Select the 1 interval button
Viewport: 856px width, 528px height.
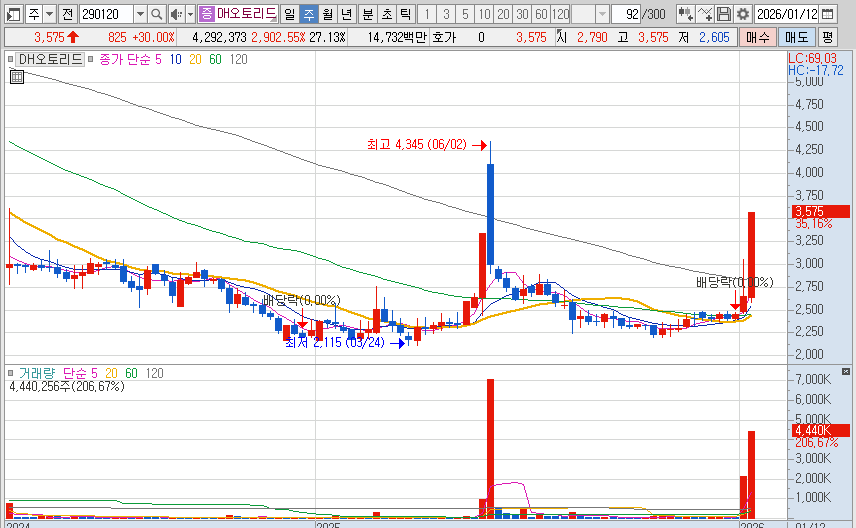pyautogui.click(x=427, y=14)
